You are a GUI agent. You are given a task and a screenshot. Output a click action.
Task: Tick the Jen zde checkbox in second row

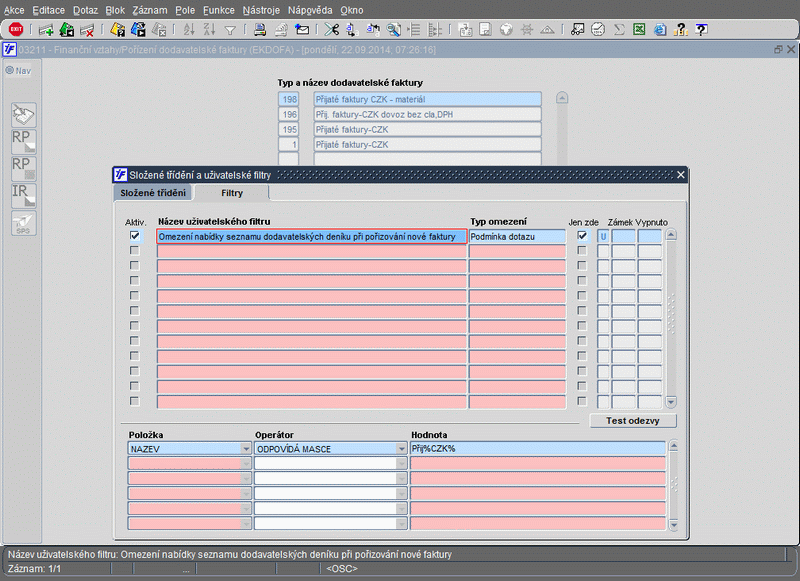pyautogui.click(x=582, y=251)
